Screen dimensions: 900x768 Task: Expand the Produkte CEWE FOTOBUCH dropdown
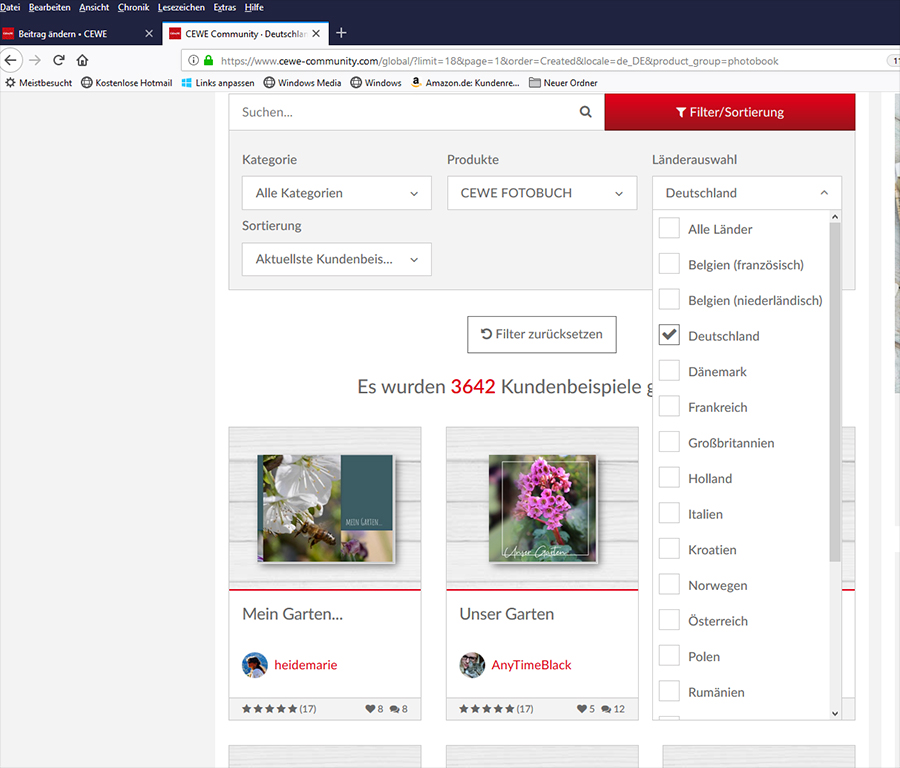tap(541, 193)
